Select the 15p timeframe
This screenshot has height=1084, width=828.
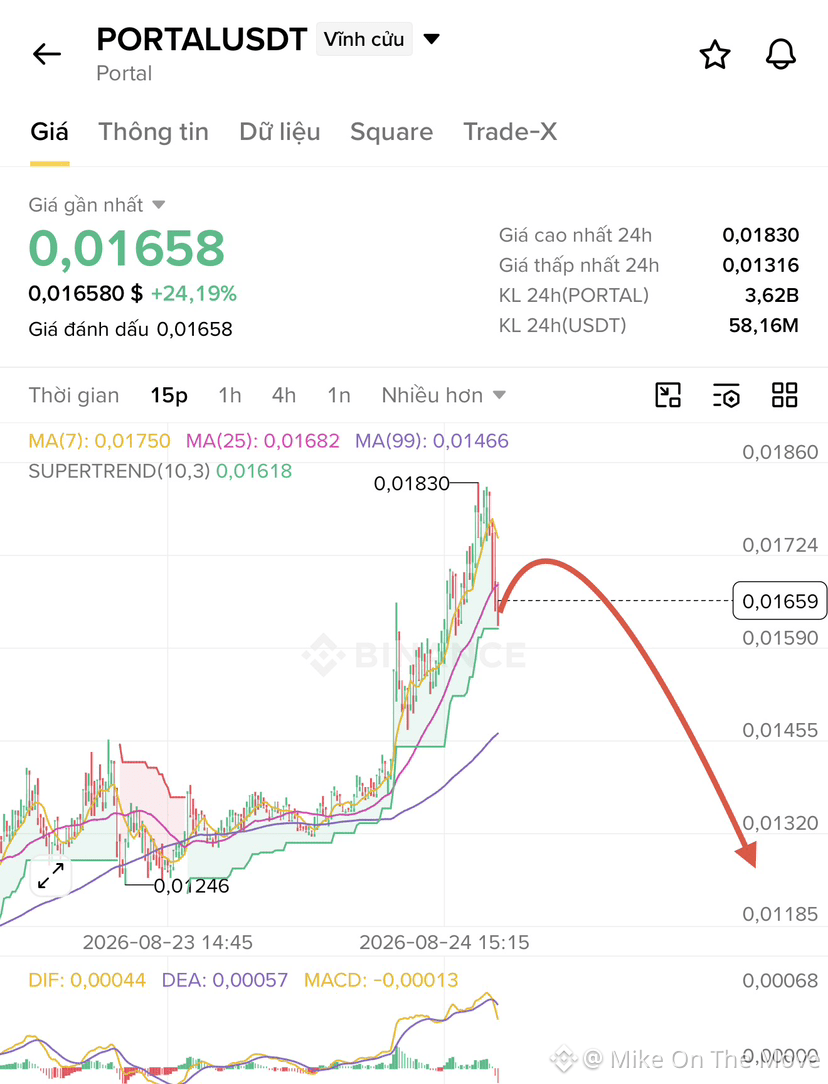click(169, 395)
